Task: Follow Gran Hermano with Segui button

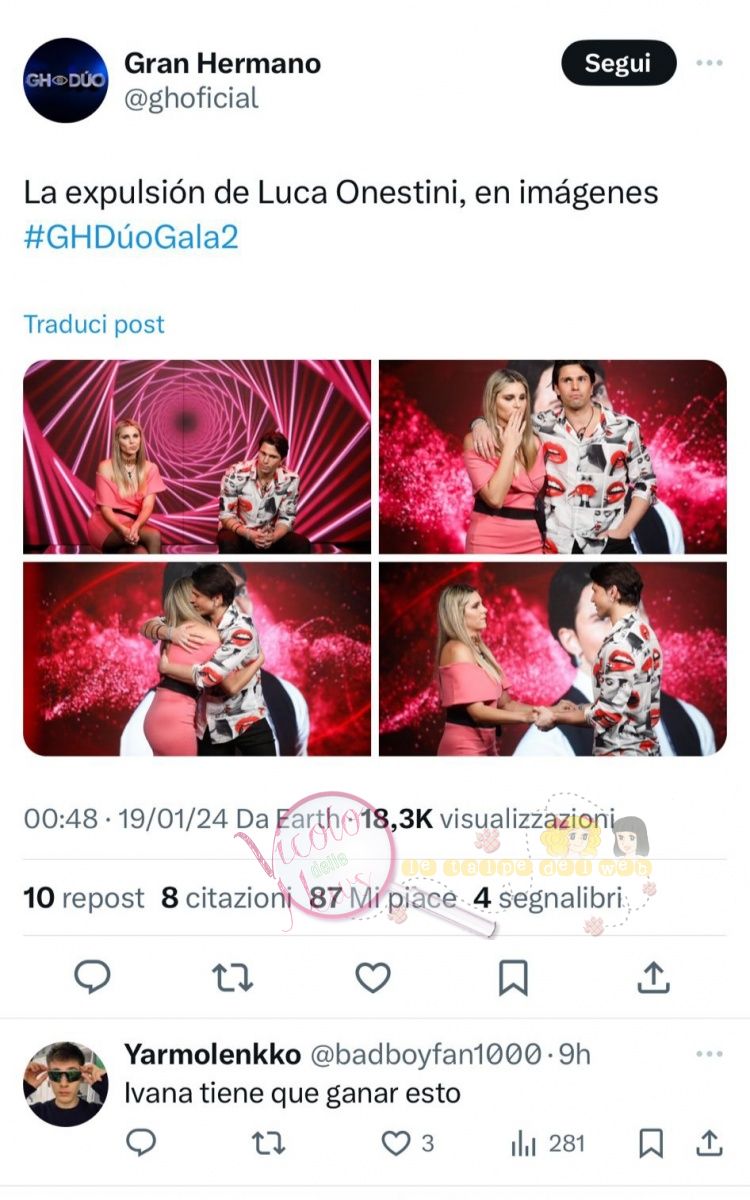Action: click(618, 63)
